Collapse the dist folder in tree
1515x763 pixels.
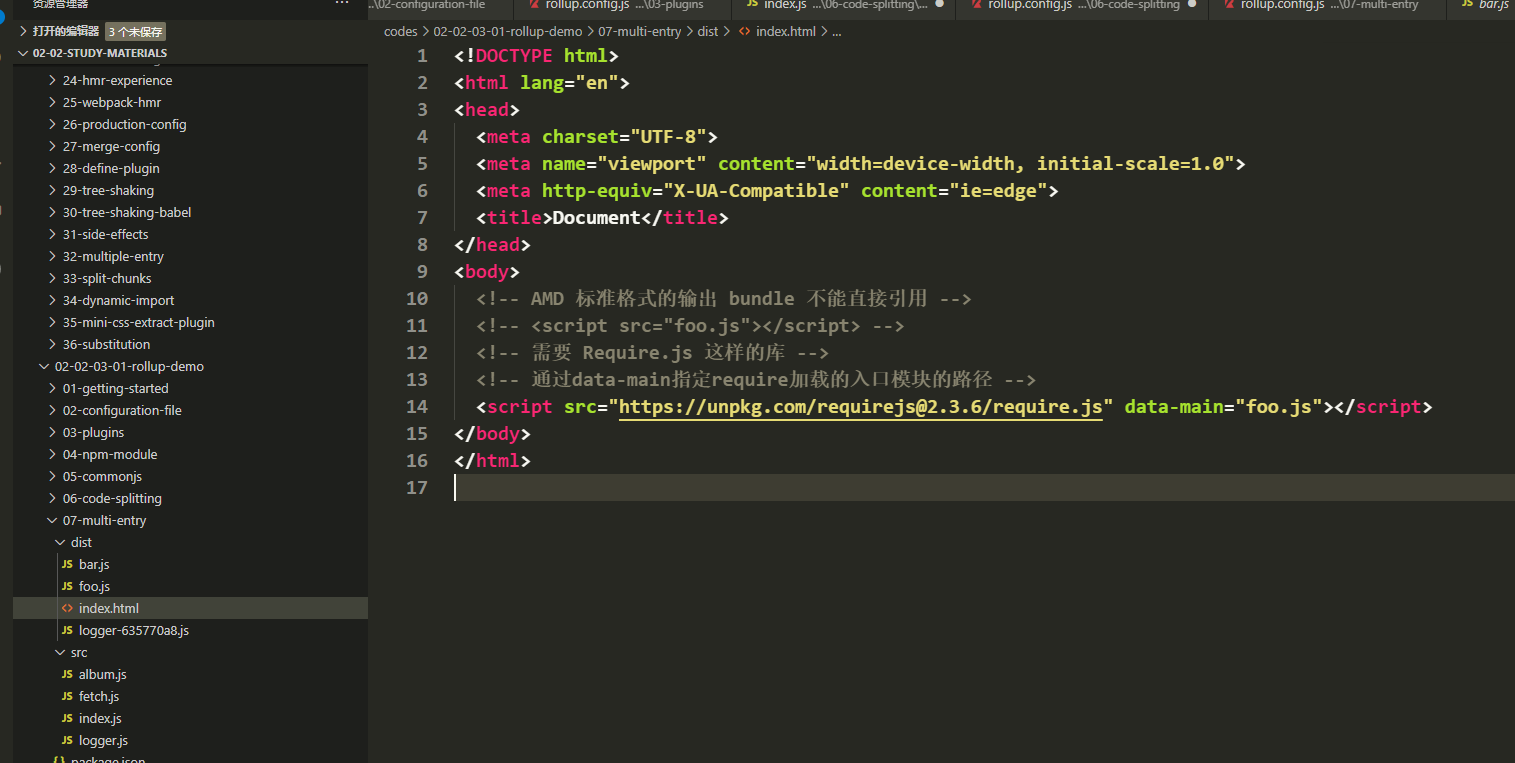81,543
